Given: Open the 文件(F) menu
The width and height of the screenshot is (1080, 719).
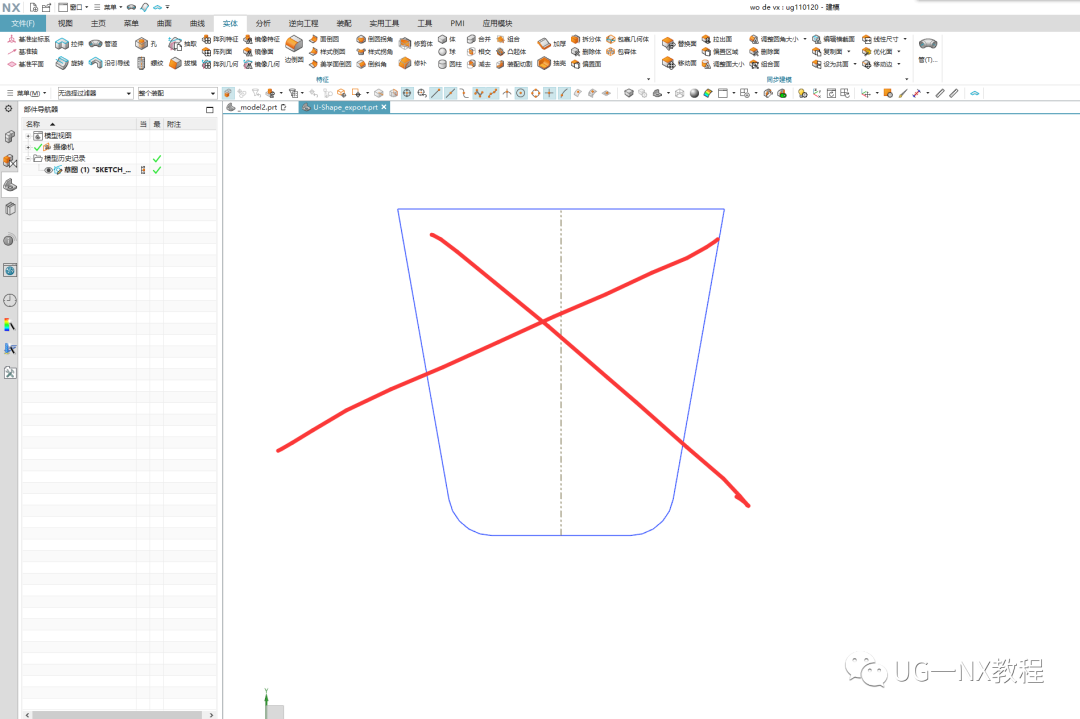Looking at the screenshot, I should (23, 23).
